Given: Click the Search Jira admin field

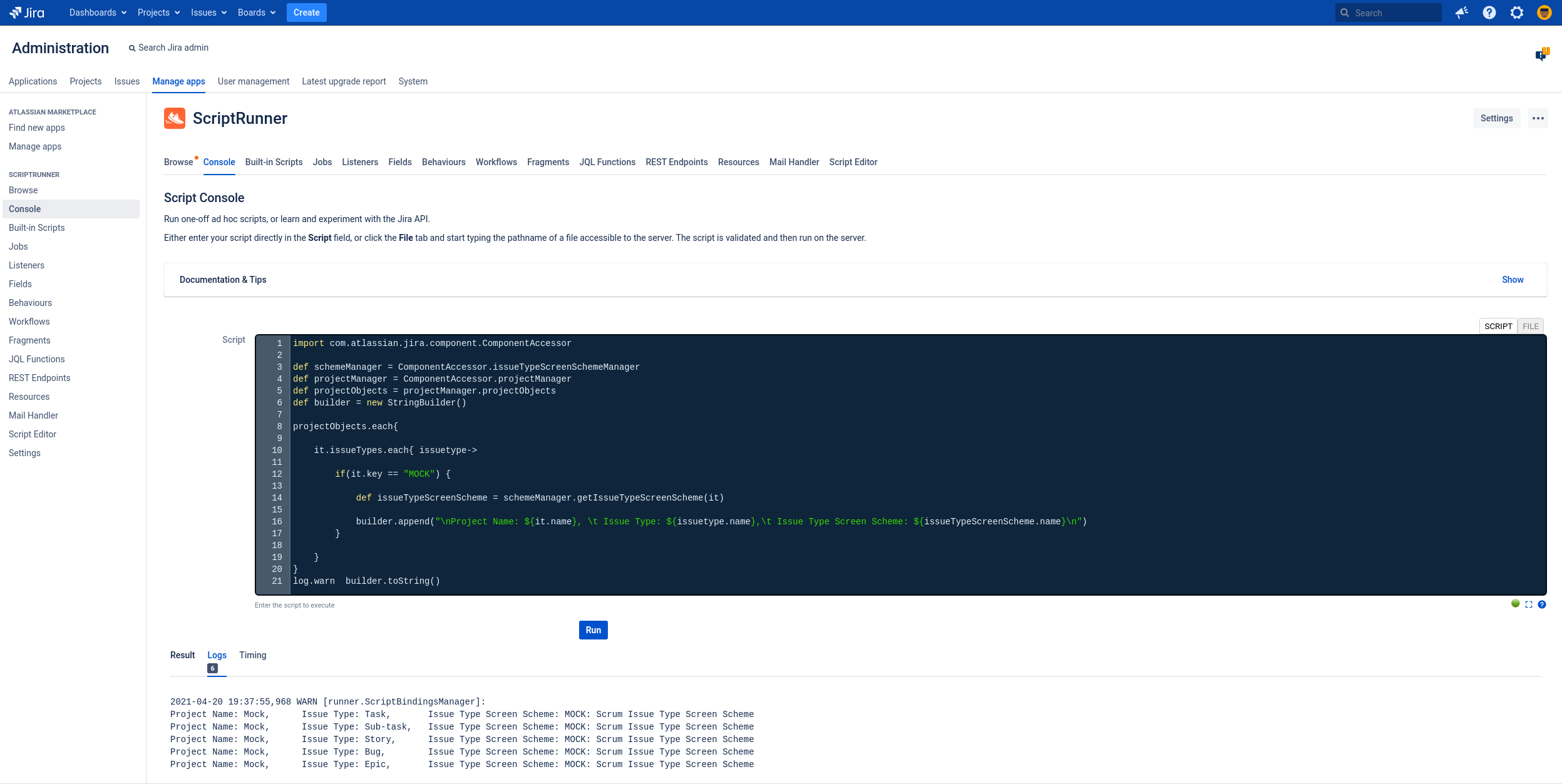Looking at the screenshot, I should [x=172, y=48].
